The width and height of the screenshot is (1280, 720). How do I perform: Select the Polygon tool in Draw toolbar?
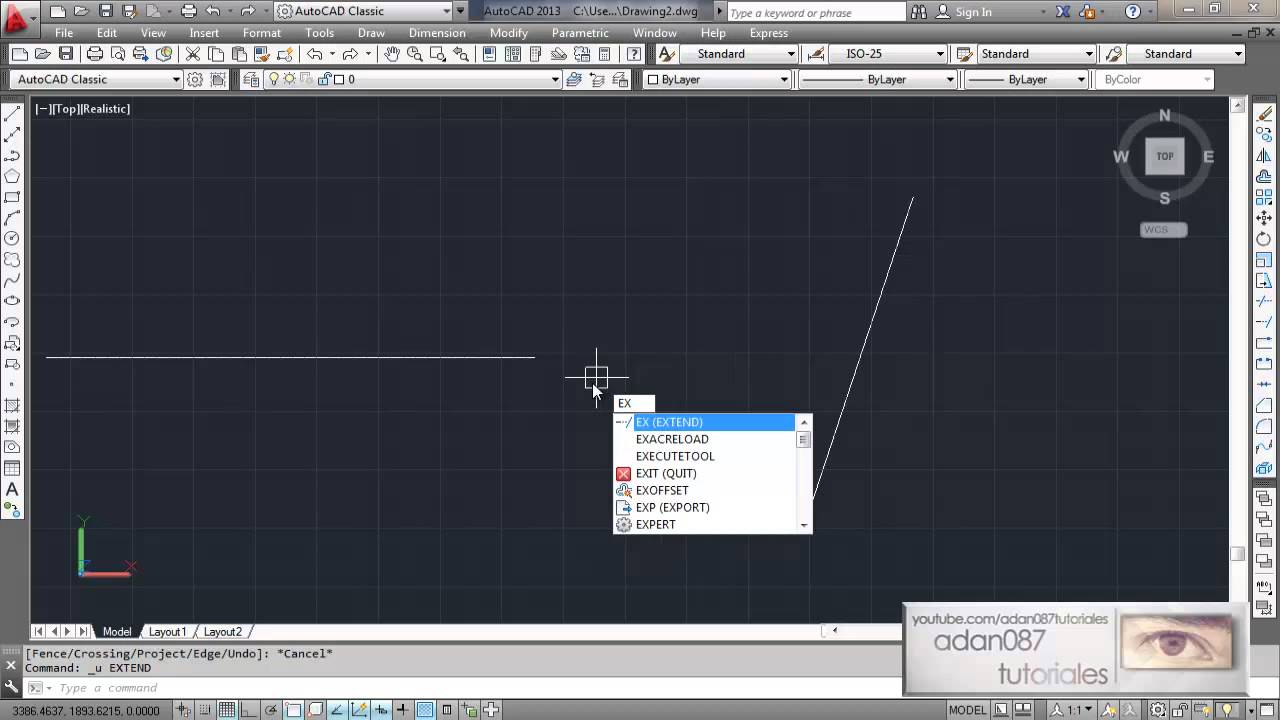(x=13, y=176)
